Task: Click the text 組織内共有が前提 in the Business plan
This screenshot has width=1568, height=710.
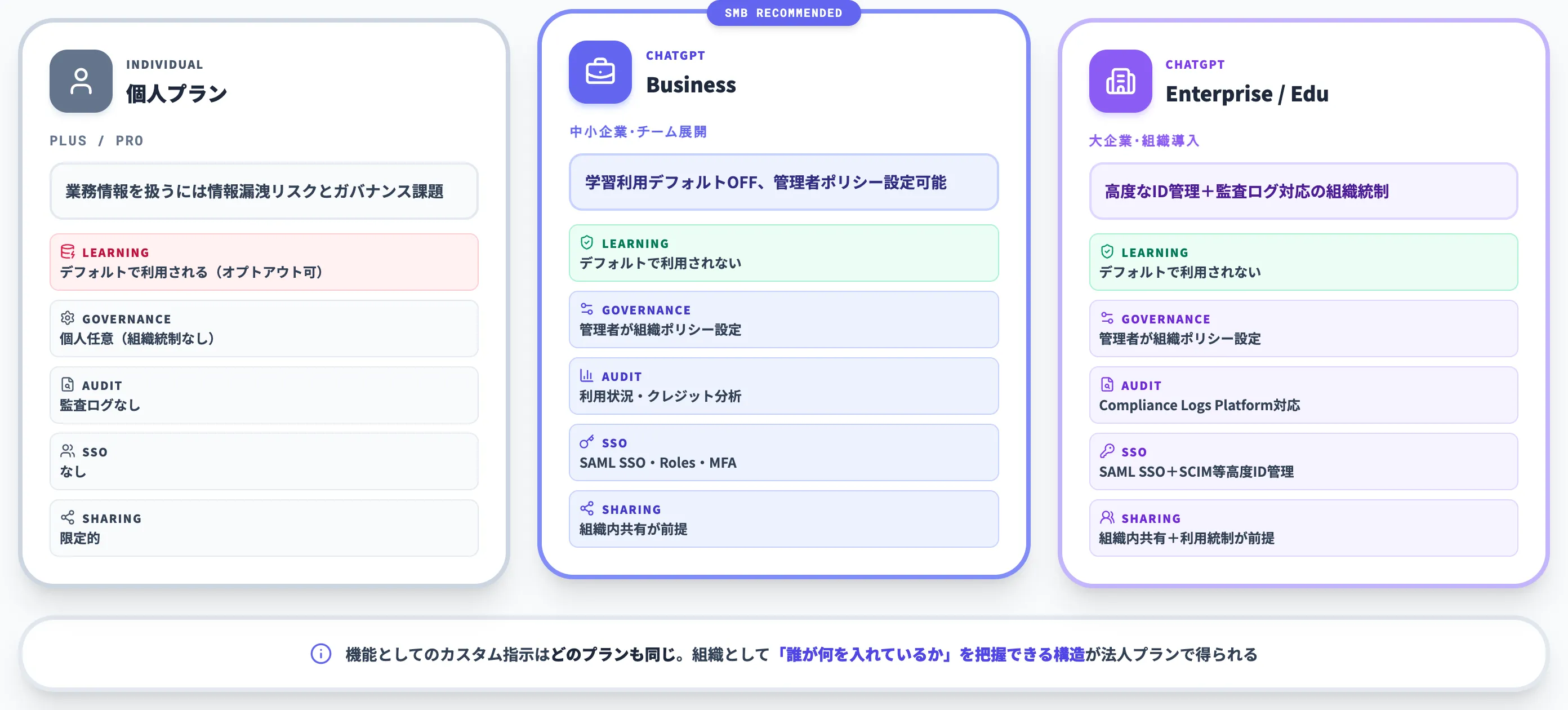Action: click(x=633, y=529)
